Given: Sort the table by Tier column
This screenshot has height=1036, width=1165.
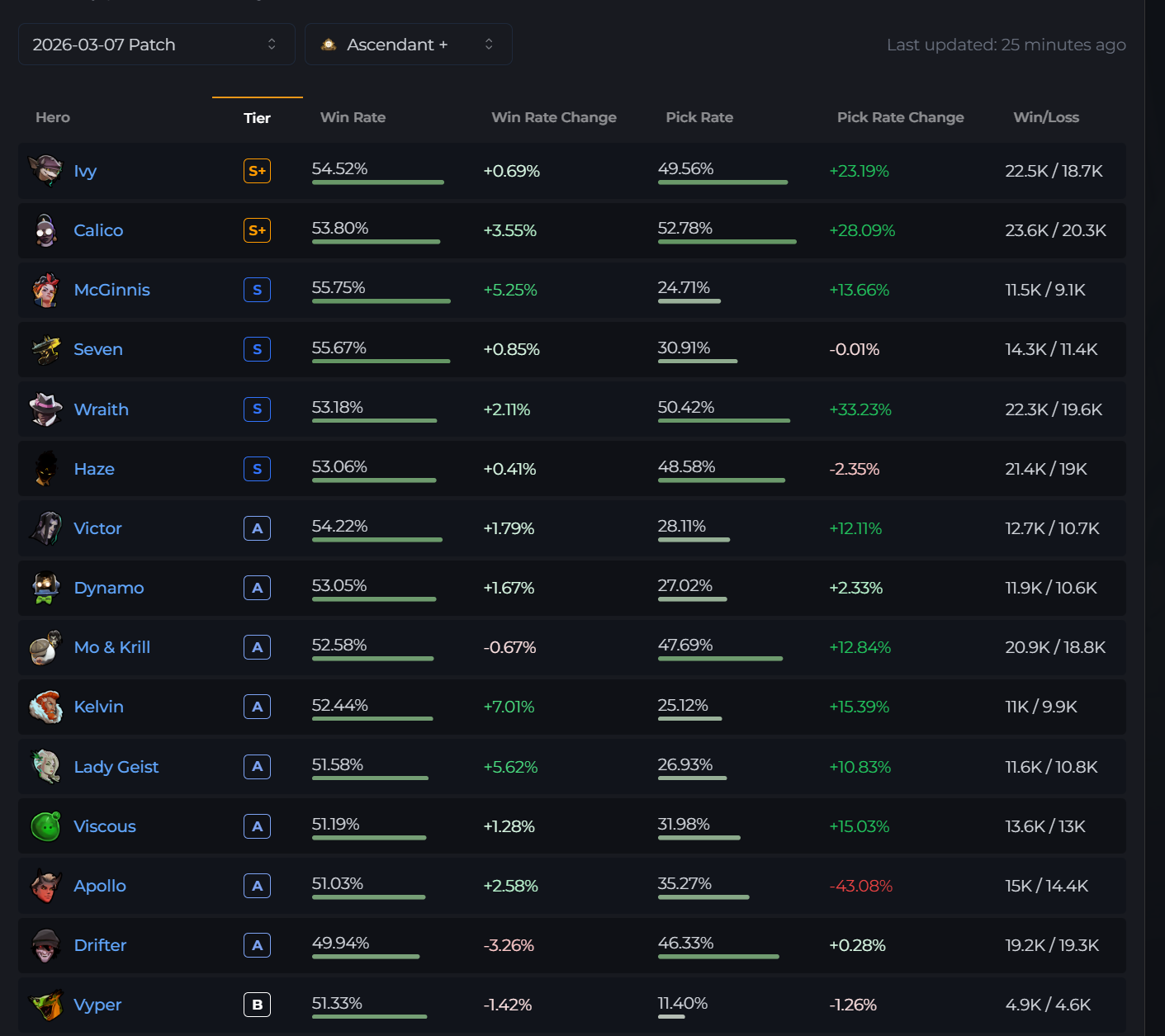Looking at the screenshot, I should [x=257, y=118].
